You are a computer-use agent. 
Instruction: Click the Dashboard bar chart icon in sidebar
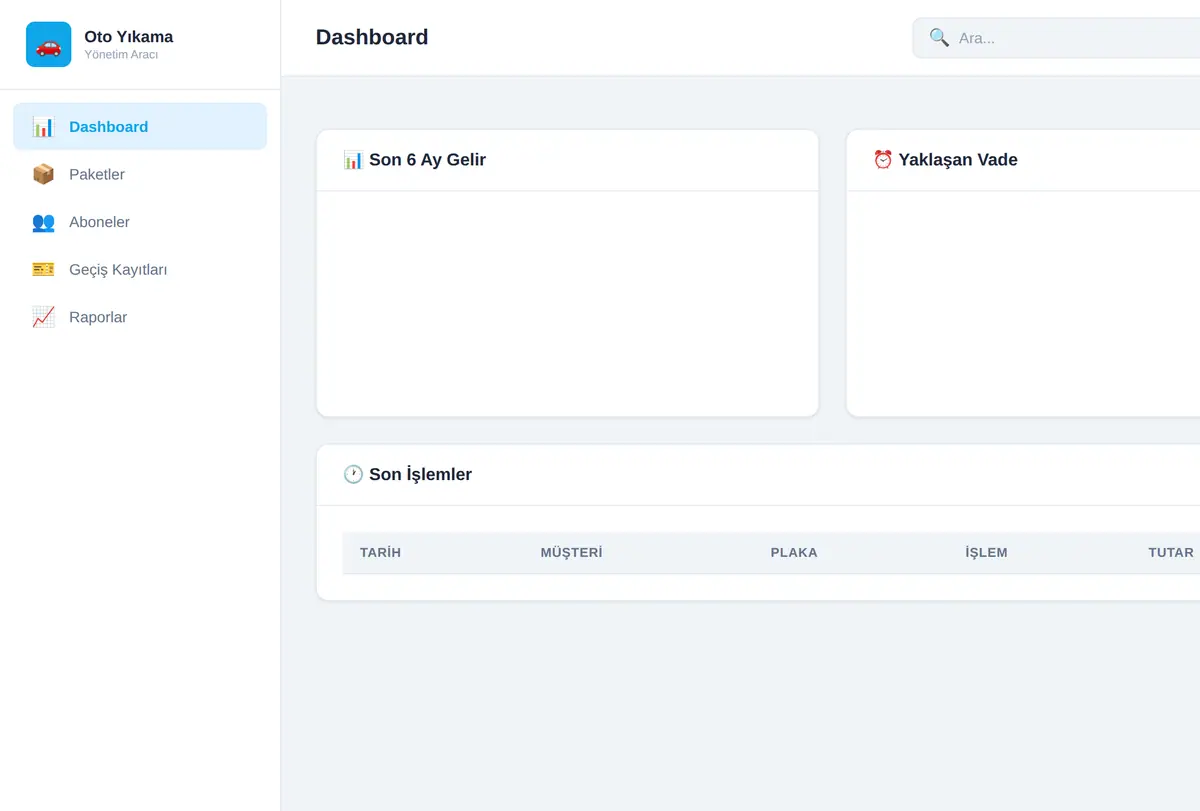coord(43,127)
